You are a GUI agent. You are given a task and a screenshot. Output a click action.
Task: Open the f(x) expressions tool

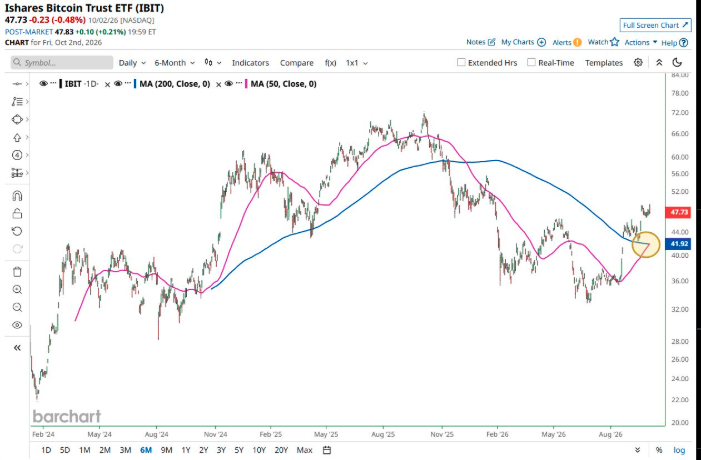330,63
